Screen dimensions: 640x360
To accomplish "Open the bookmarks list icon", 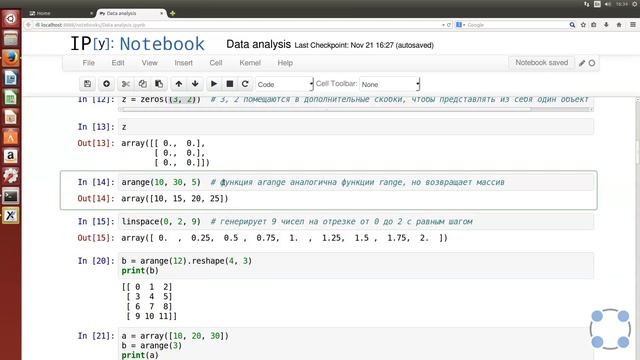I will point(594,25).
